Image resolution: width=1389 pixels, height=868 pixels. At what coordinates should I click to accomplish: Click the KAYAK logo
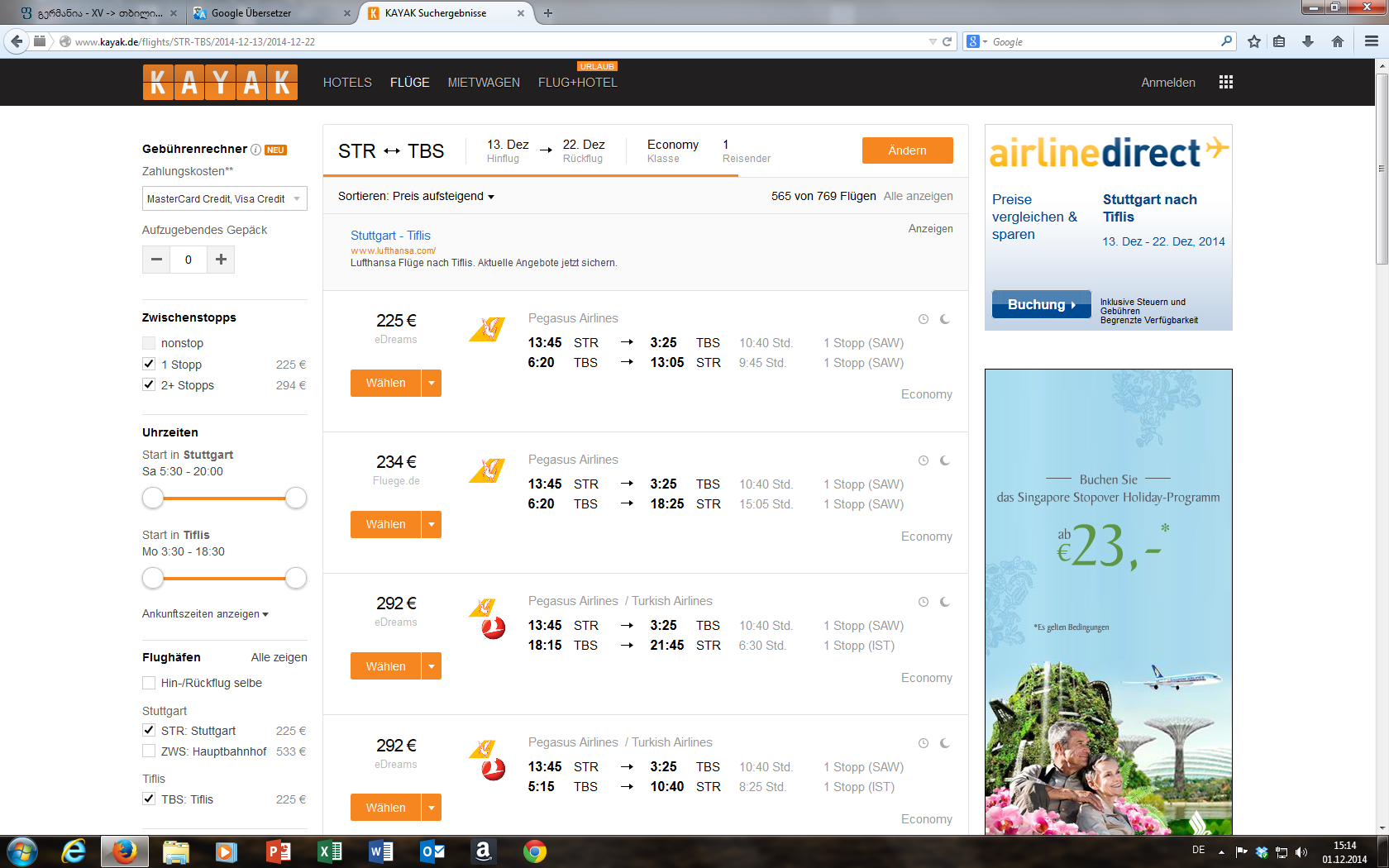220,82
